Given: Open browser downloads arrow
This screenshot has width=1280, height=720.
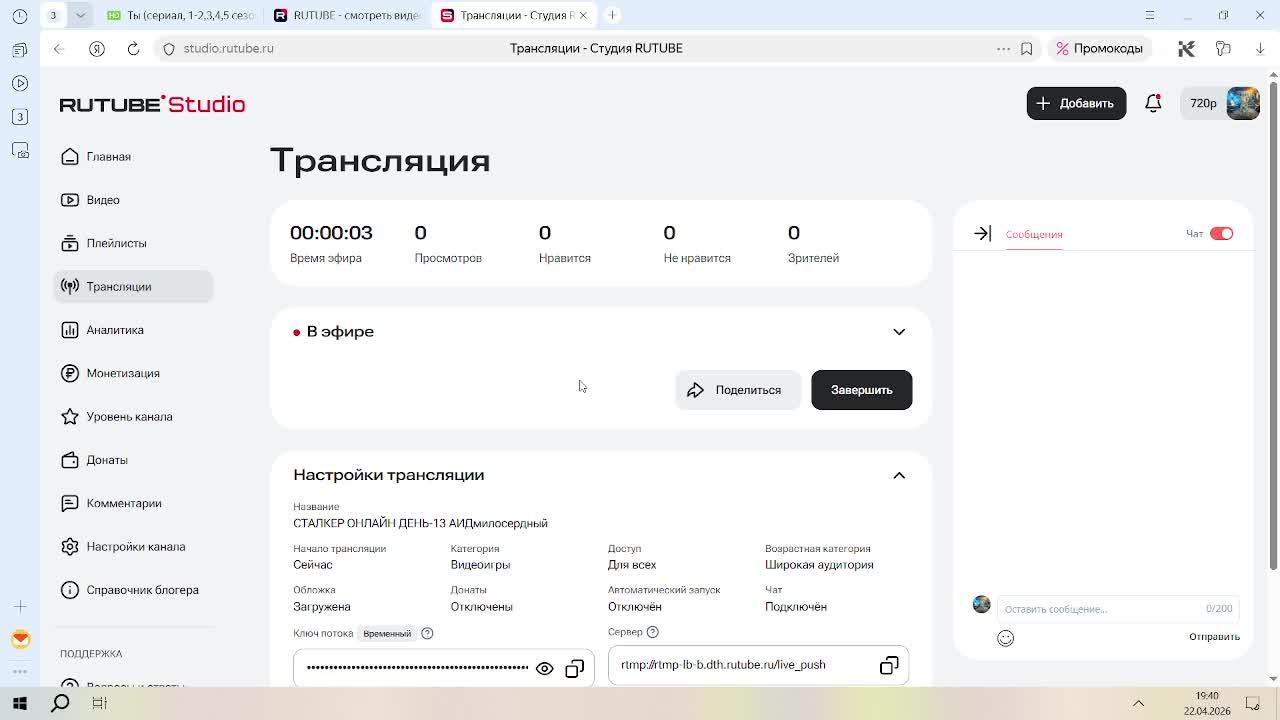Looking at the screenshot, I should (1260, 48).
